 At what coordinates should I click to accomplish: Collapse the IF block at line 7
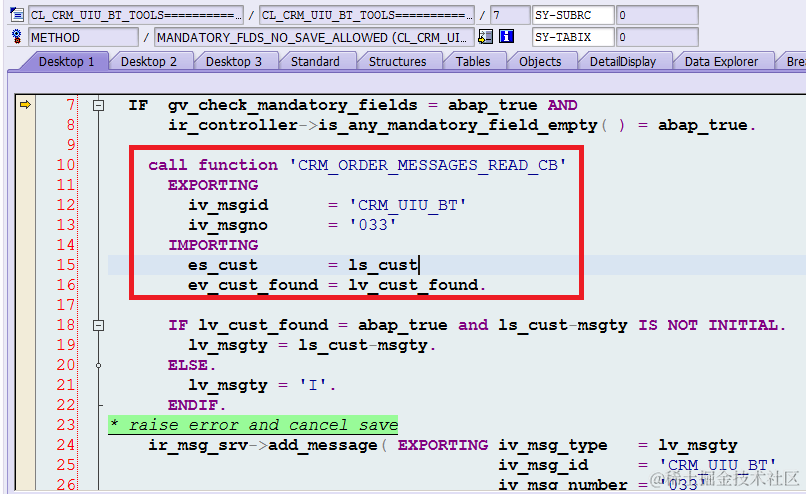pyautogui.click(x=98, y=105)
